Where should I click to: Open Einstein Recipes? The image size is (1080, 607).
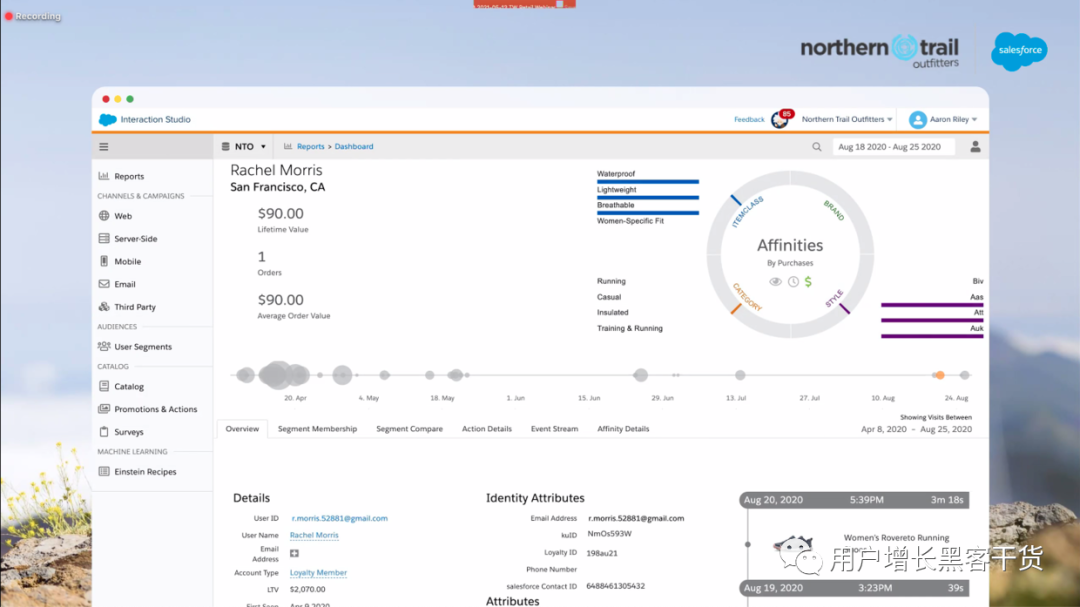click(x=145, y=472)
